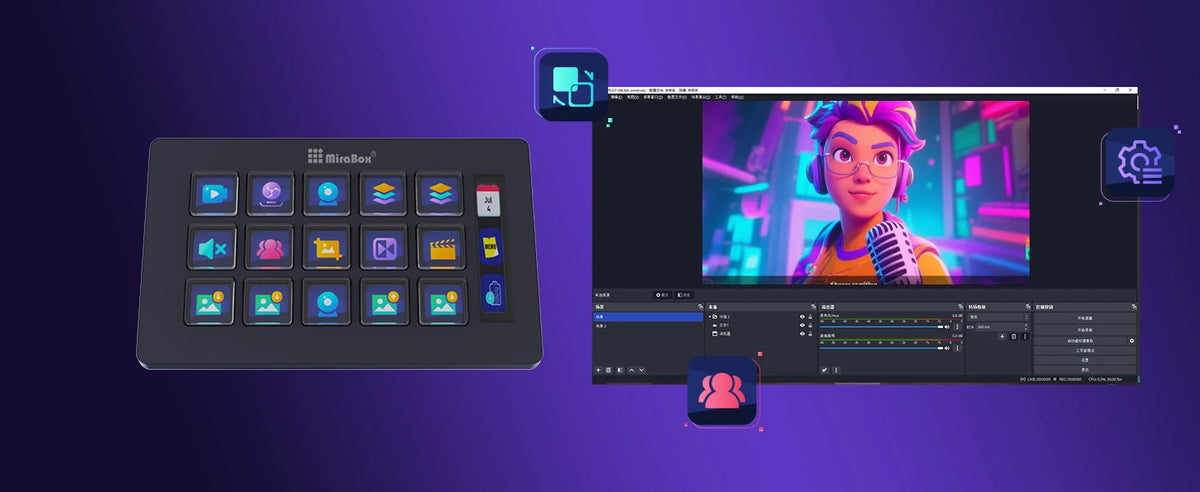Open advanced audio properties gear in mixer
Image resolution: width=1200 pixels, height=492 pixels.
[824, 370]
